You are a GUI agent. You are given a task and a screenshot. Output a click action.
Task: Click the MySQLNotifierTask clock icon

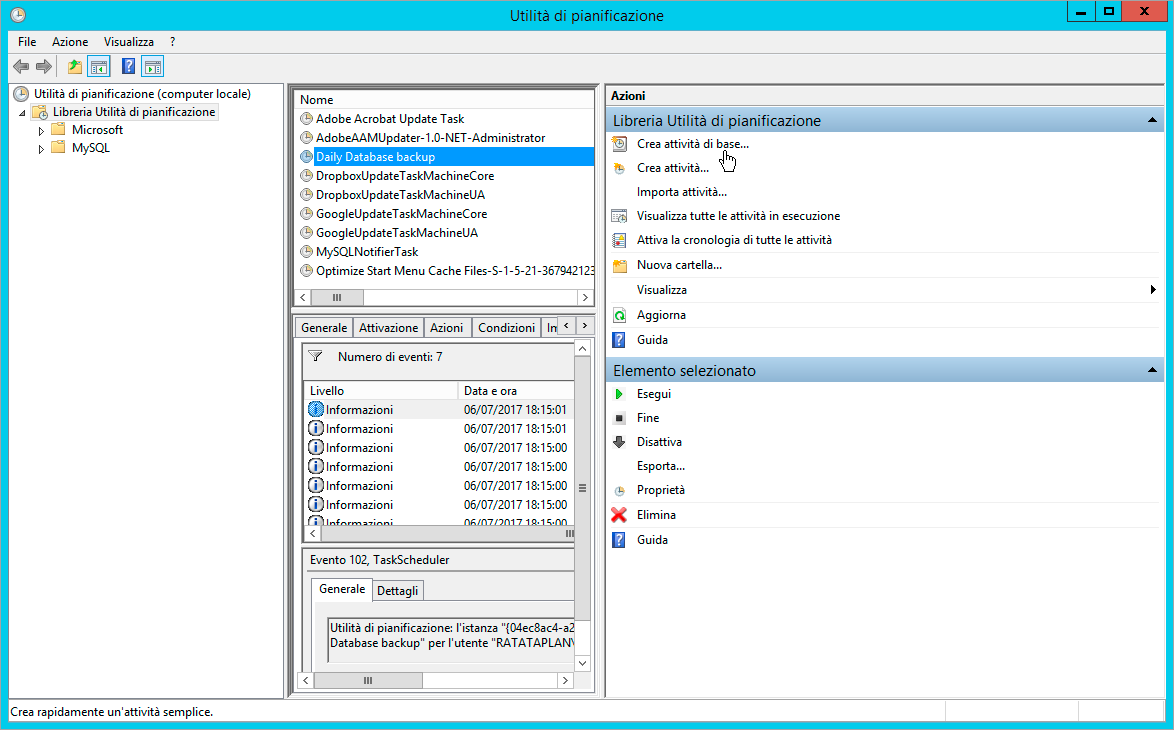pyautogui.click(x=306, y=252)
